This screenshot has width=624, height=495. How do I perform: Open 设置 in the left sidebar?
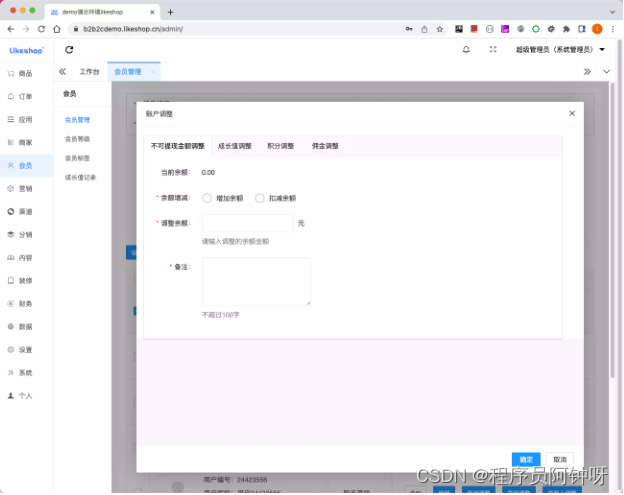(20, 350)
